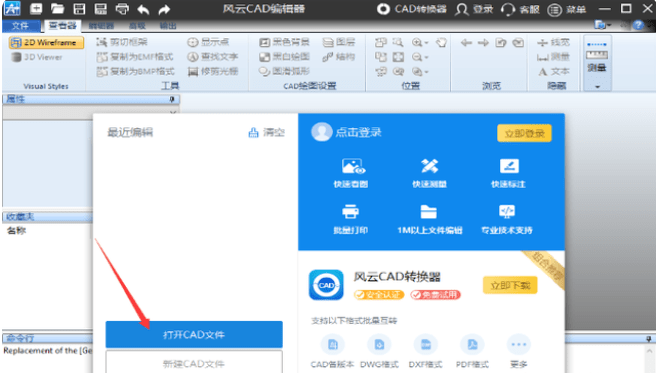This screenshot has width=656, height=373.
Task: Click the new file icon in the title bar
Action: 36,8
